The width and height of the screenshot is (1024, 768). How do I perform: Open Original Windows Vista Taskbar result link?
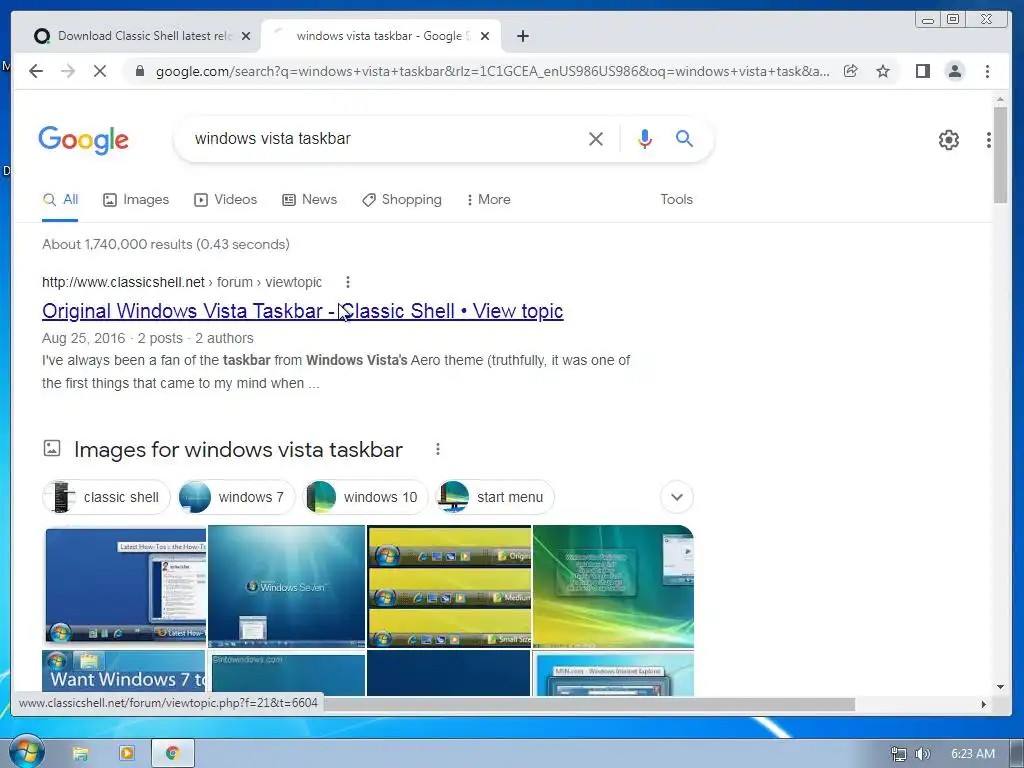coord(302,311)
